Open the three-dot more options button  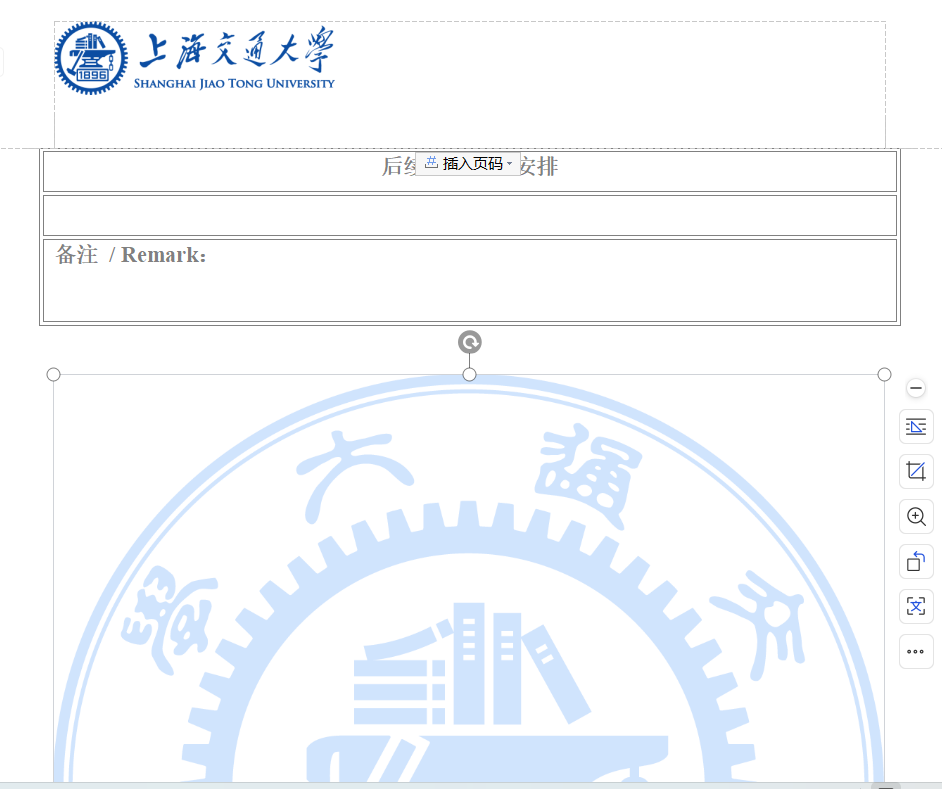(x=916, y=651)
